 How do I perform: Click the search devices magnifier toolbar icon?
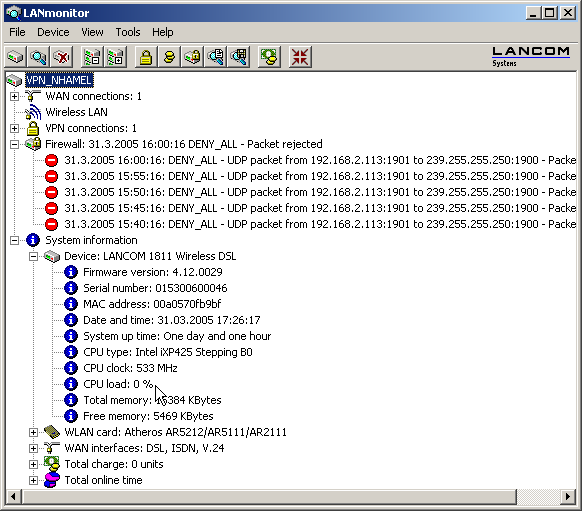click(x=39, y=57)
